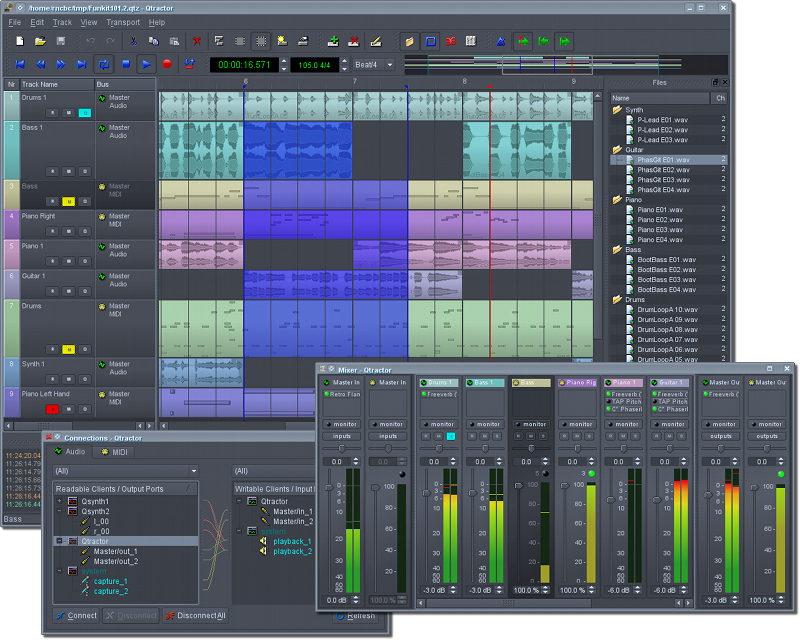The height and width of the screenshot is (640, 800).
Task: Collapse the Qtractor output ports node
Action: 59,541
